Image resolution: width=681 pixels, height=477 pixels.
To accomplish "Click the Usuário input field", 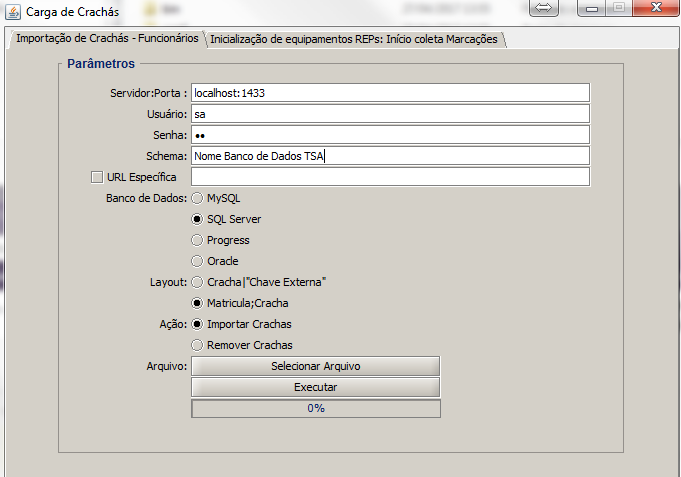I will pyautogui.click(x=390, y=114).
